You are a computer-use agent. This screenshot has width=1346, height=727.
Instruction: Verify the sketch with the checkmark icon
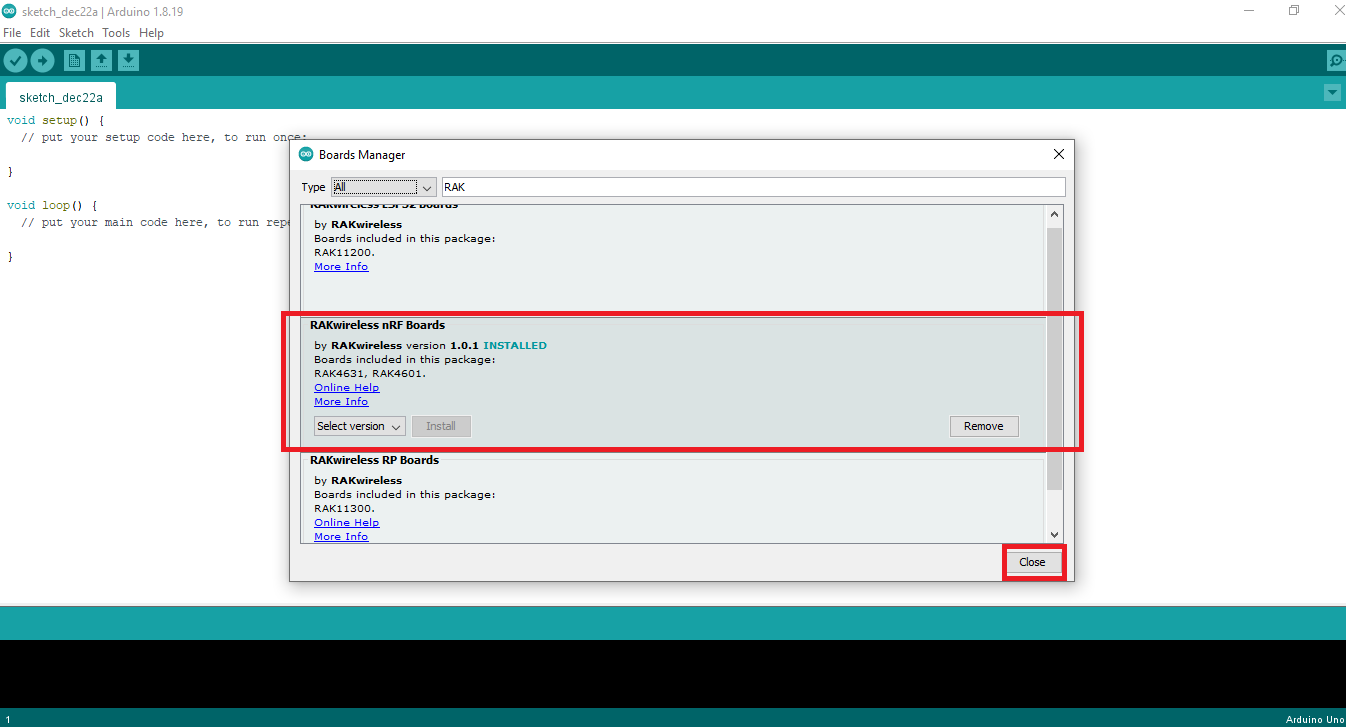point(16,60)
